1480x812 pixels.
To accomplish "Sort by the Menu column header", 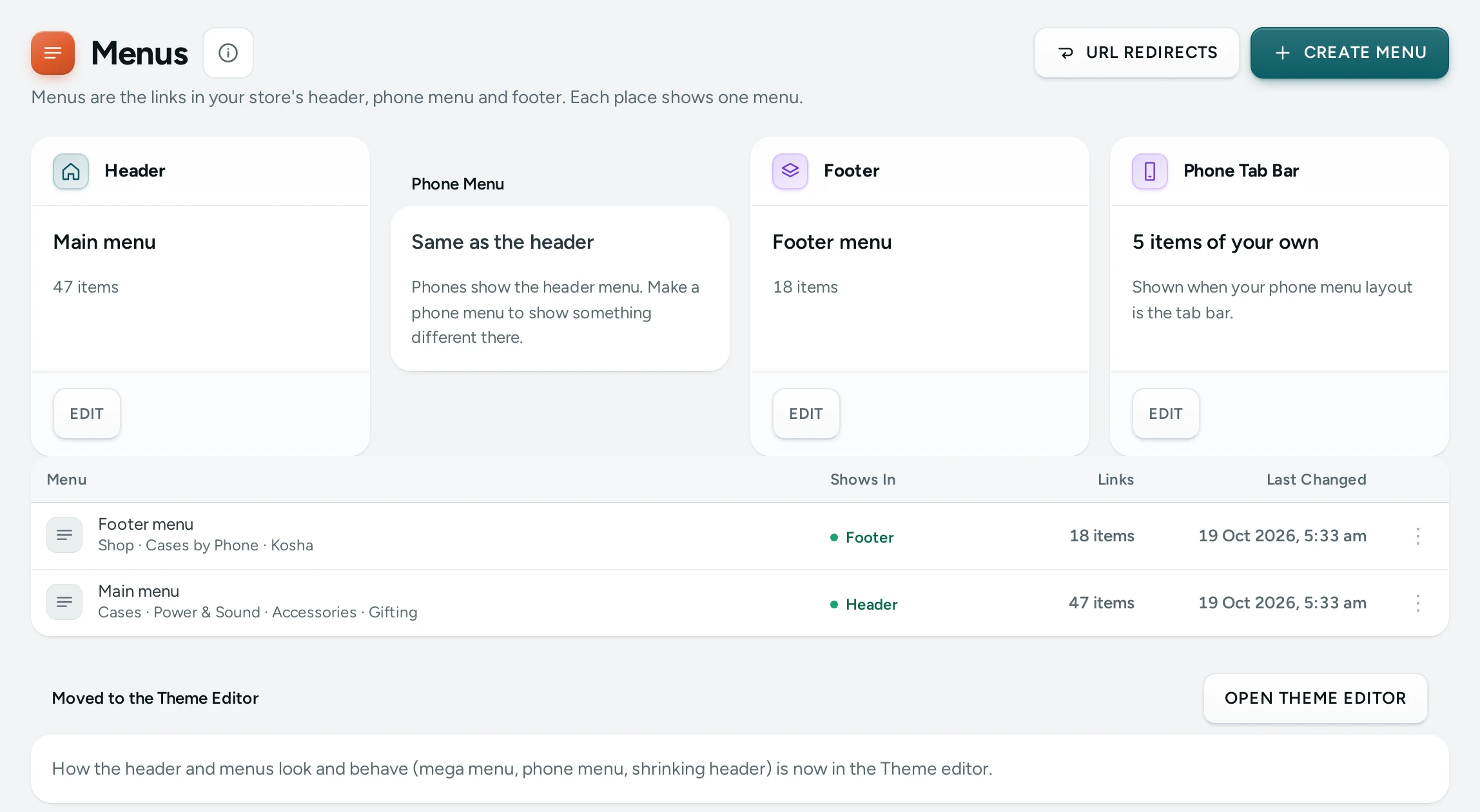I will (x=66, y=479).
